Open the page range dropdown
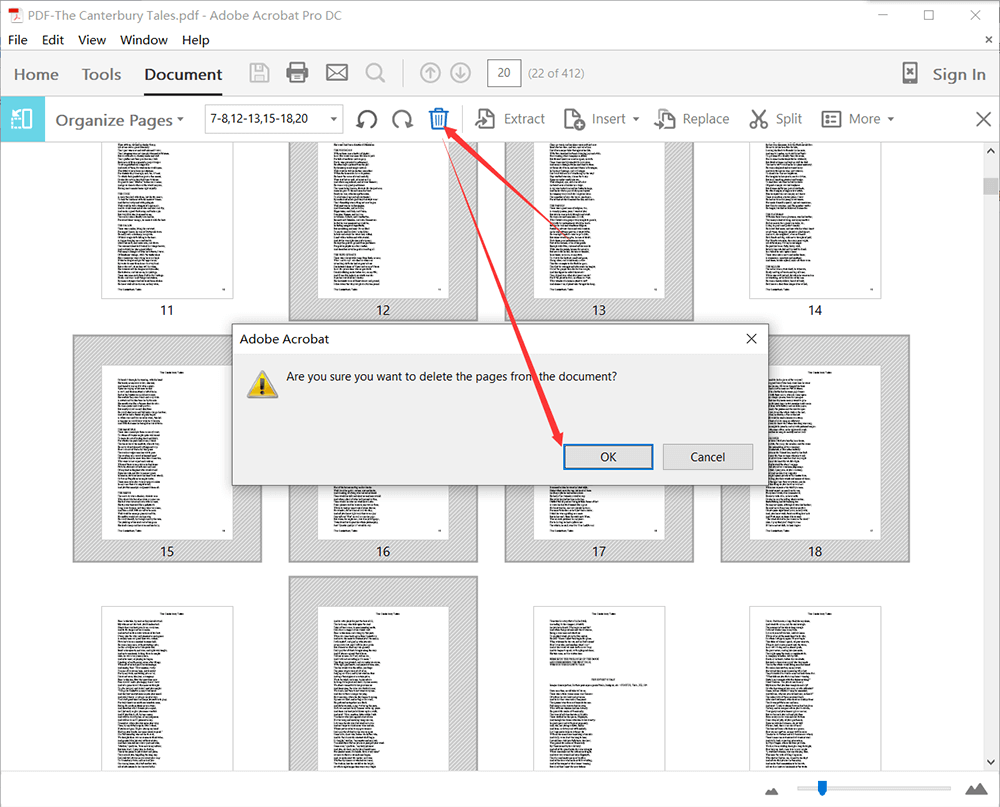 [x=333, y=119]
